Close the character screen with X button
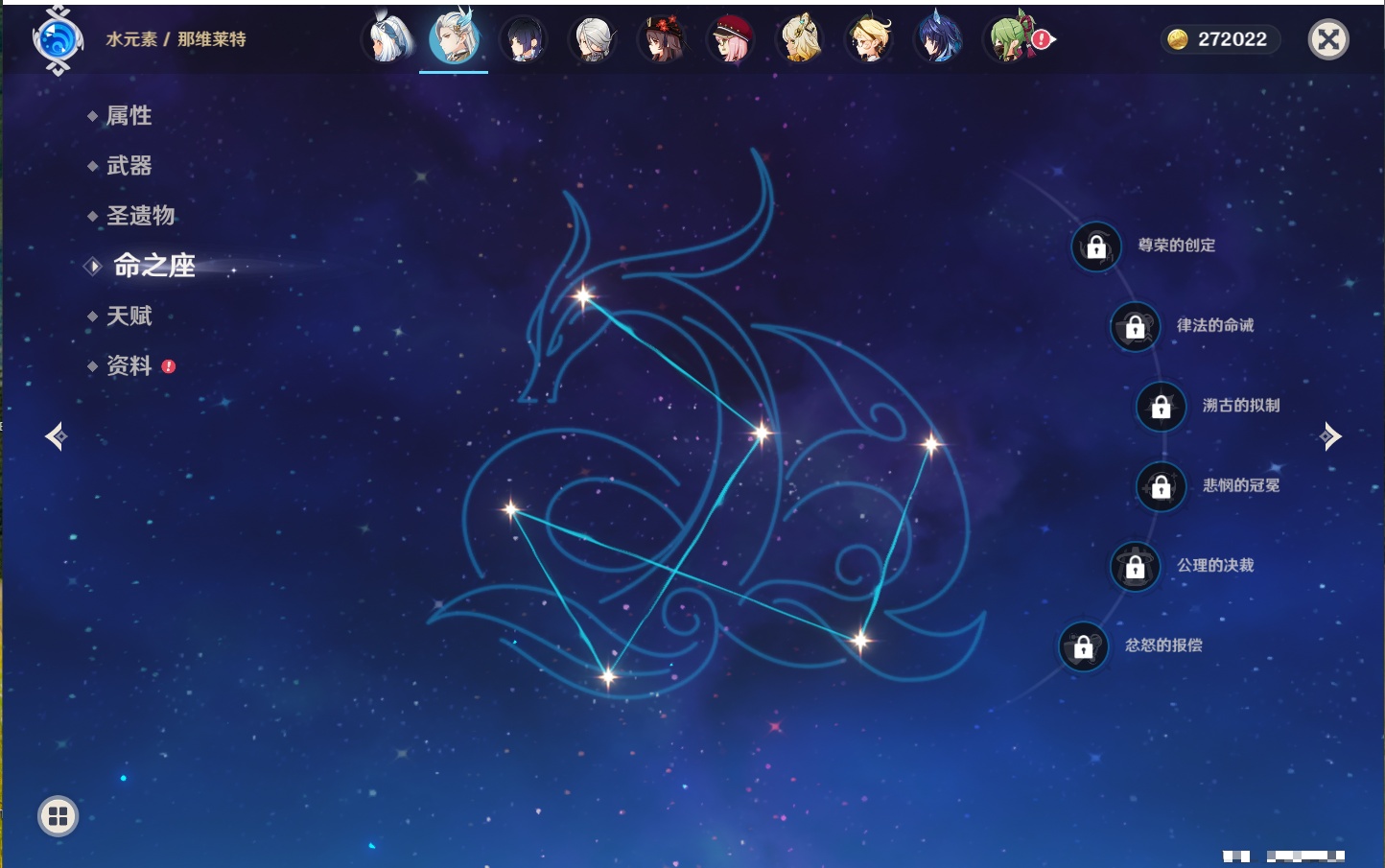This screenshot has height=868, width=1385. click(1328, 39)
